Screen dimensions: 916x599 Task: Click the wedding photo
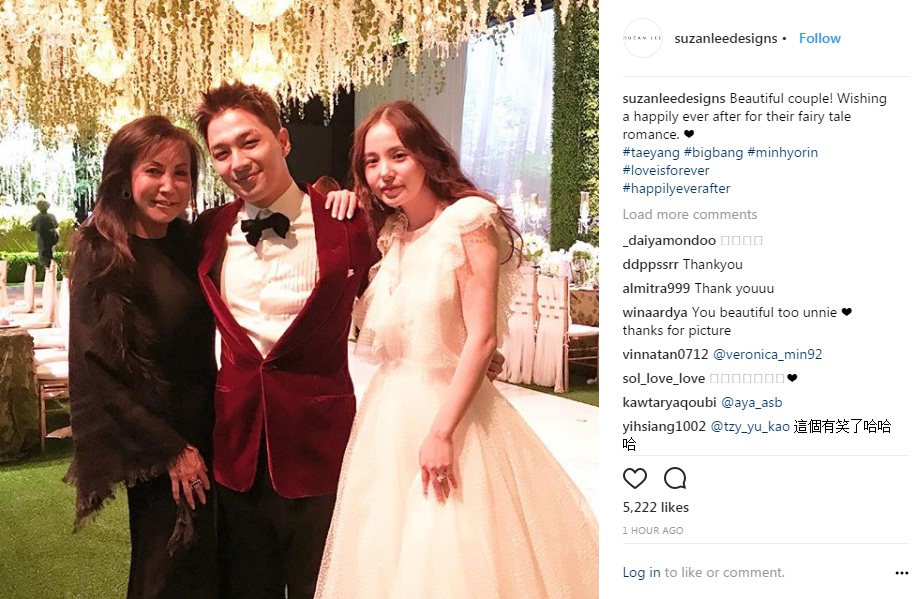(x=299, y=299)
